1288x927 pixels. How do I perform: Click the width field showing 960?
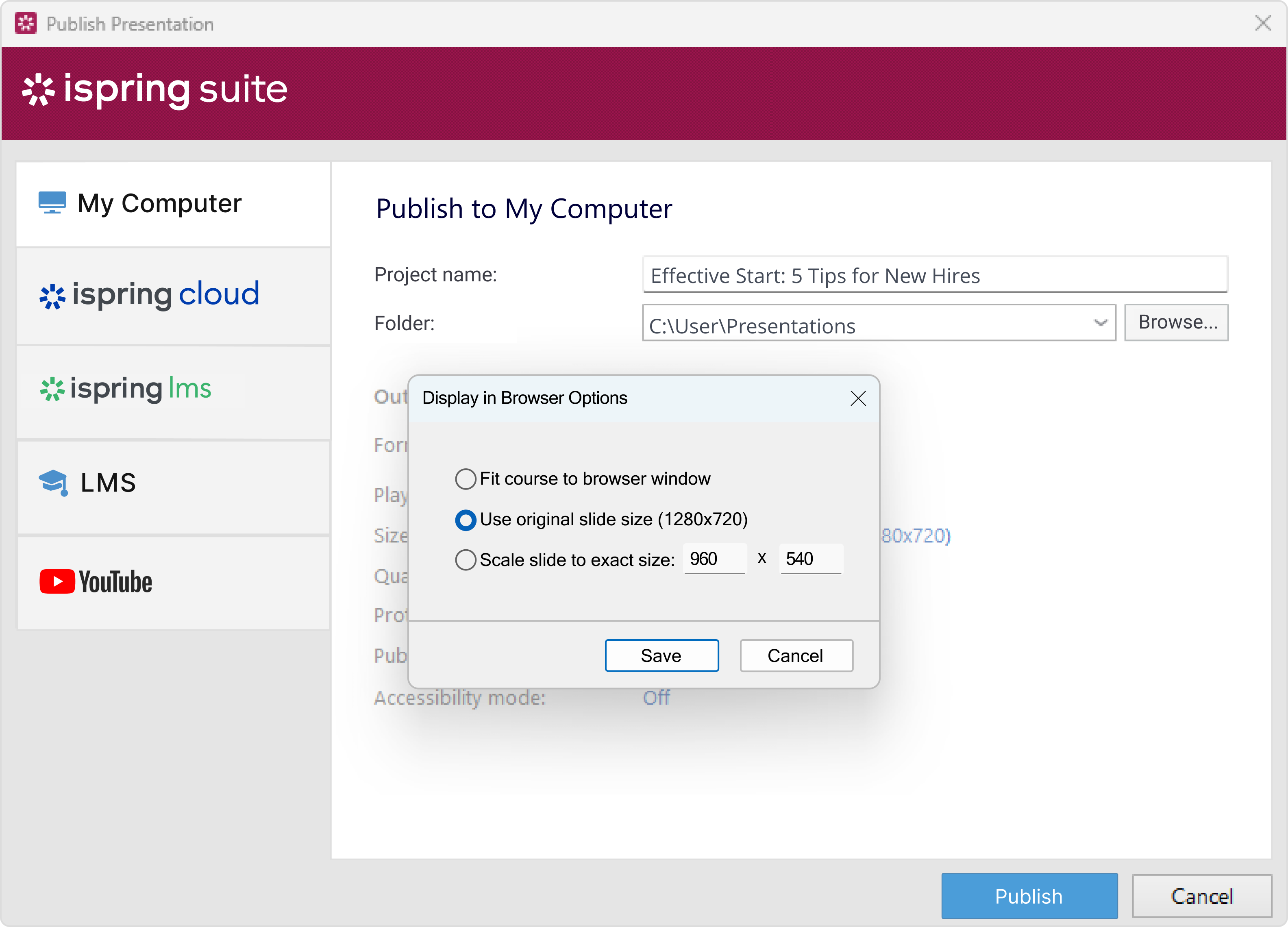715,559
